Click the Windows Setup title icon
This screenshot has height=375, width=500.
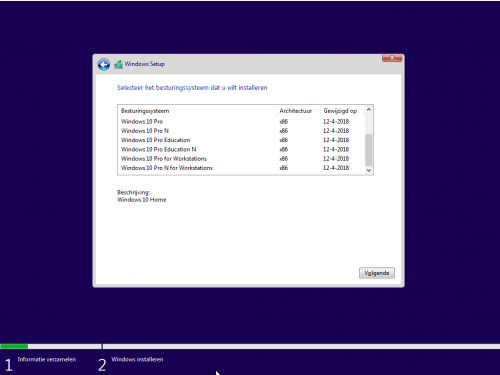coord(118,64)
